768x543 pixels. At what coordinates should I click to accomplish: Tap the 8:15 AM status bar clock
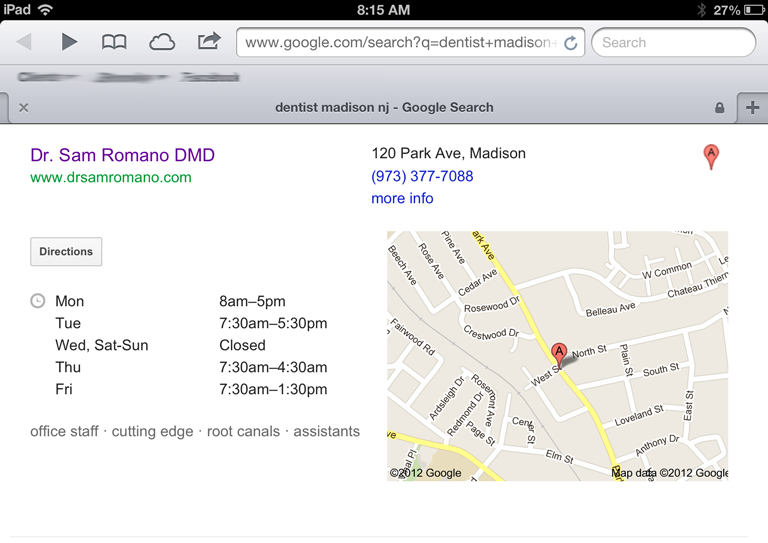tap(384, 10)
